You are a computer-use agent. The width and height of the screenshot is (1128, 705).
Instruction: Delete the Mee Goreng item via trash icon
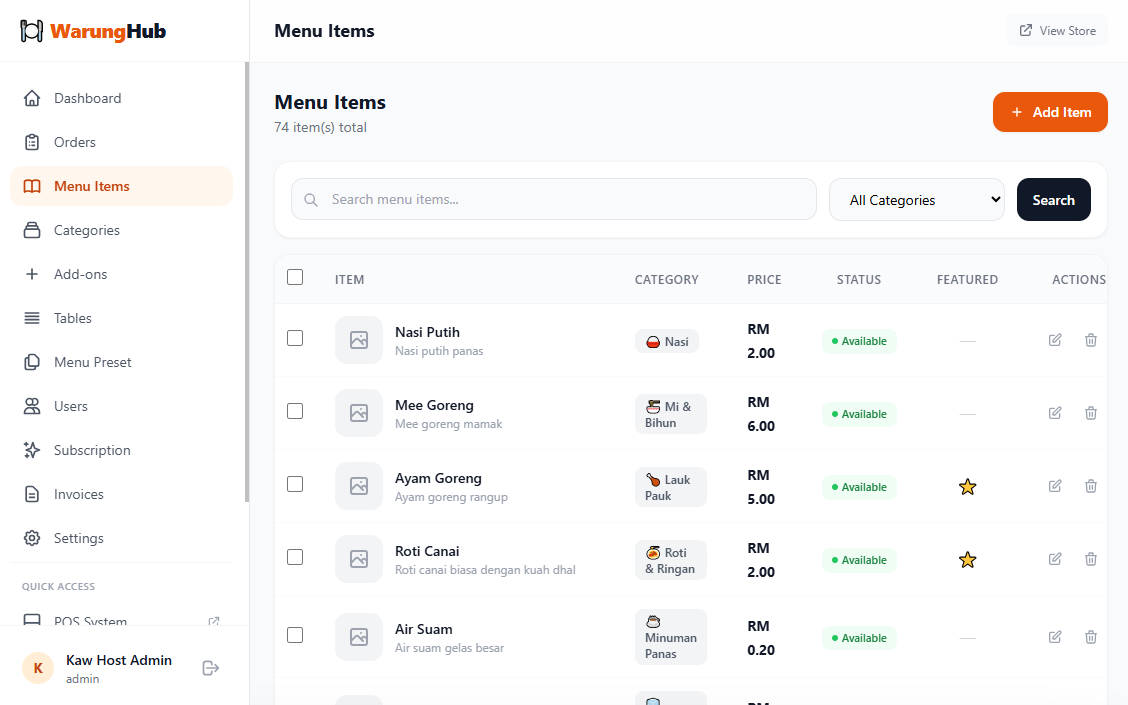click(1091, 413)
